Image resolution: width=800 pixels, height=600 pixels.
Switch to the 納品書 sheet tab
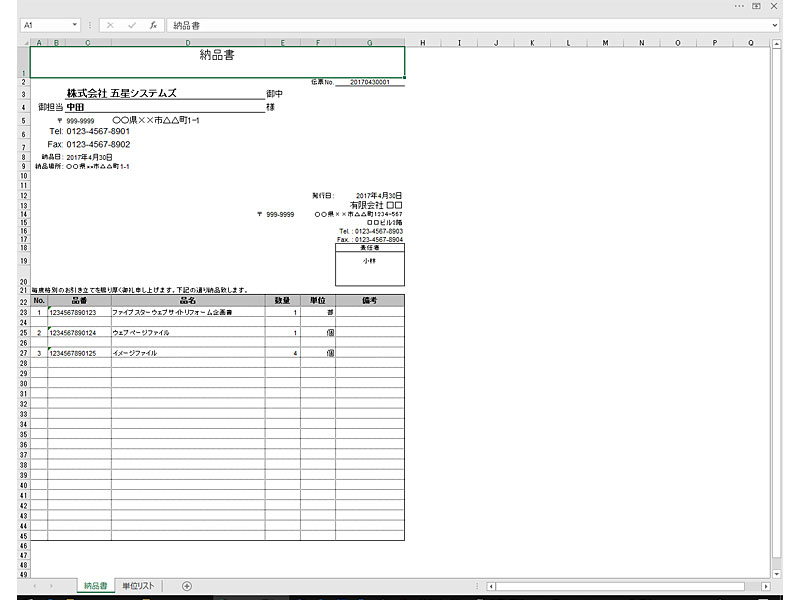(x=95, y=585)
